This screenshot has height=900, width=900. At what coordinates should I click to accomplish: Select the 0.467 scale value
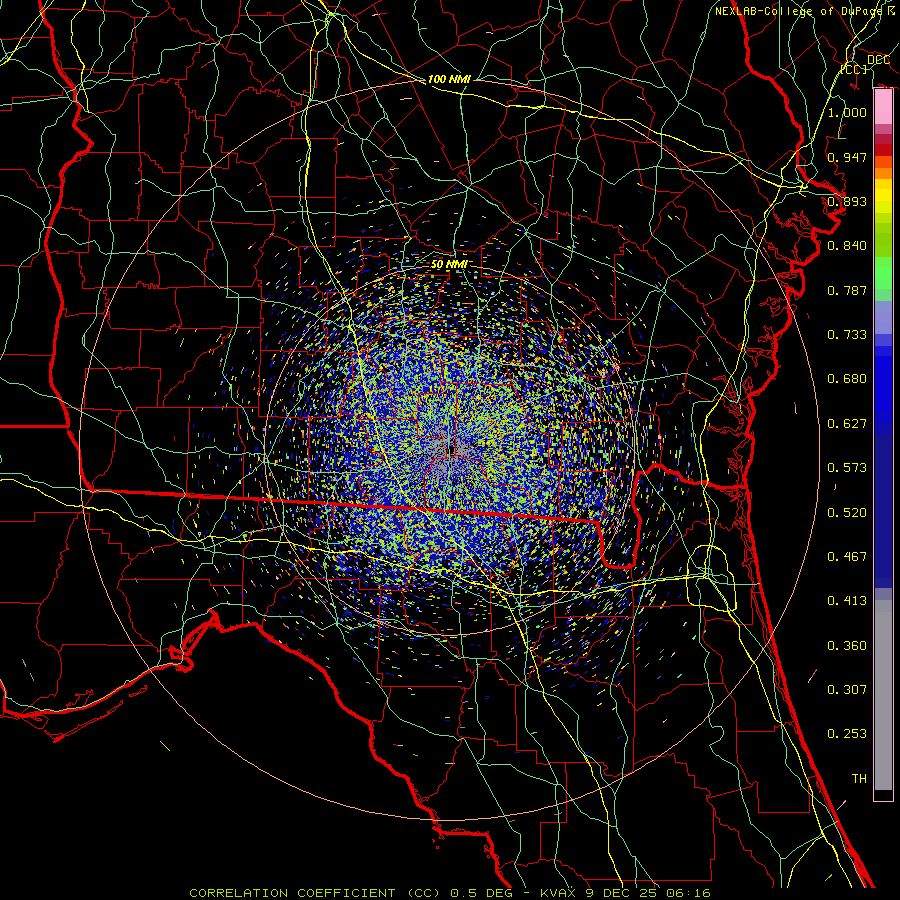tap(847, 557)
